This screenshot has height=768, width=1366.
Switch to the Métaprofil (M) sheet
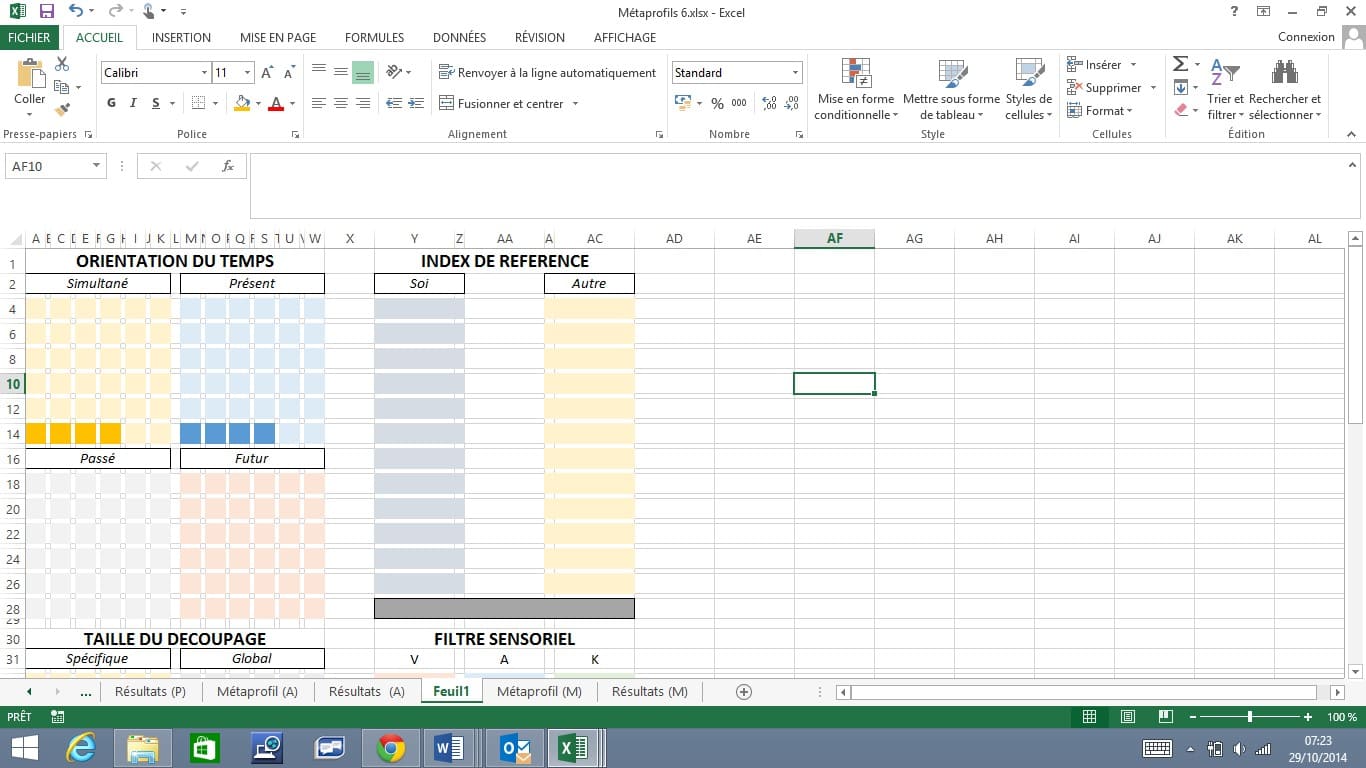(539, 691)
